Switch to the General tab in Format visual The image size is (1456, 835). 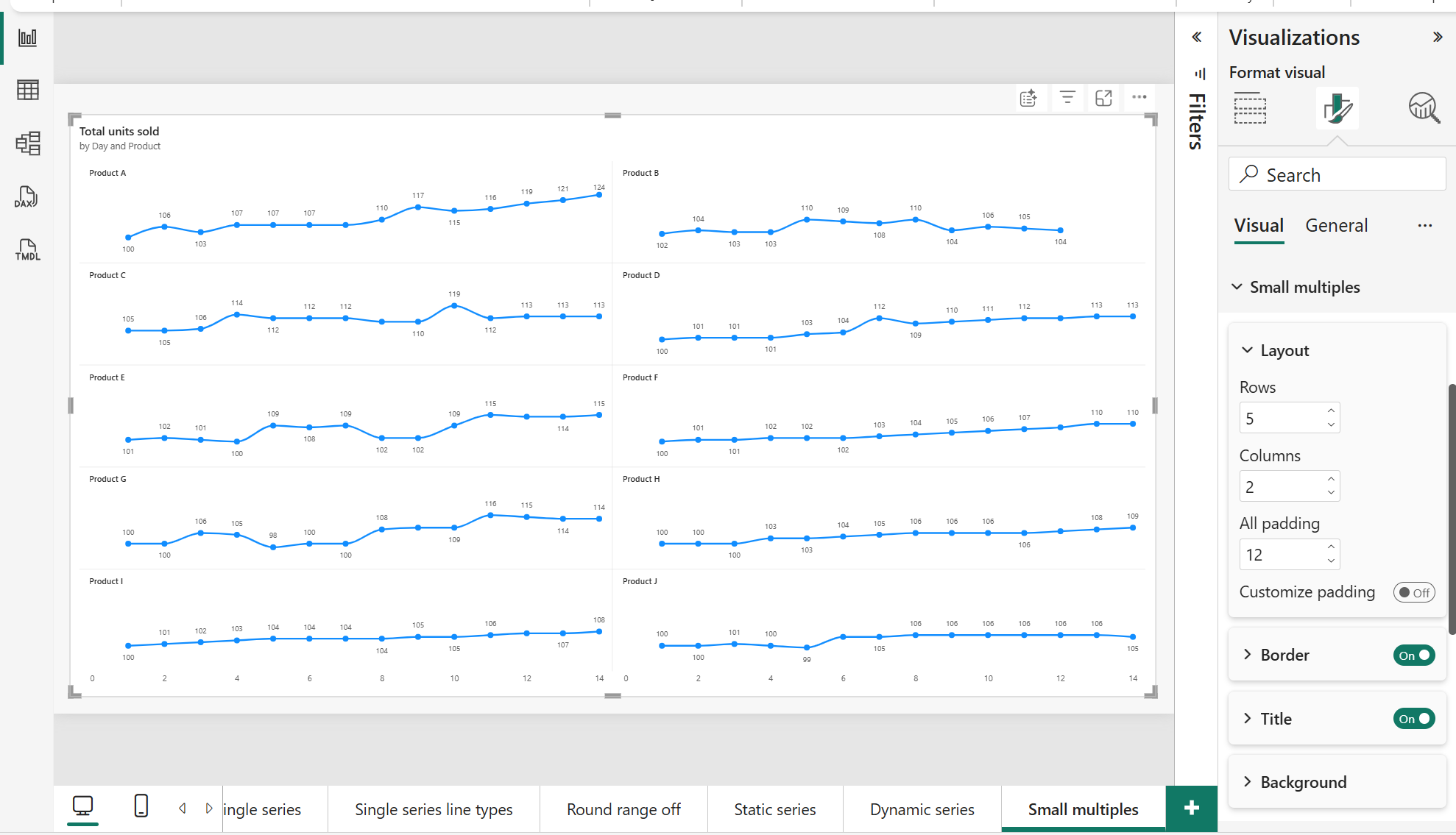click(x=1336, y=225)
